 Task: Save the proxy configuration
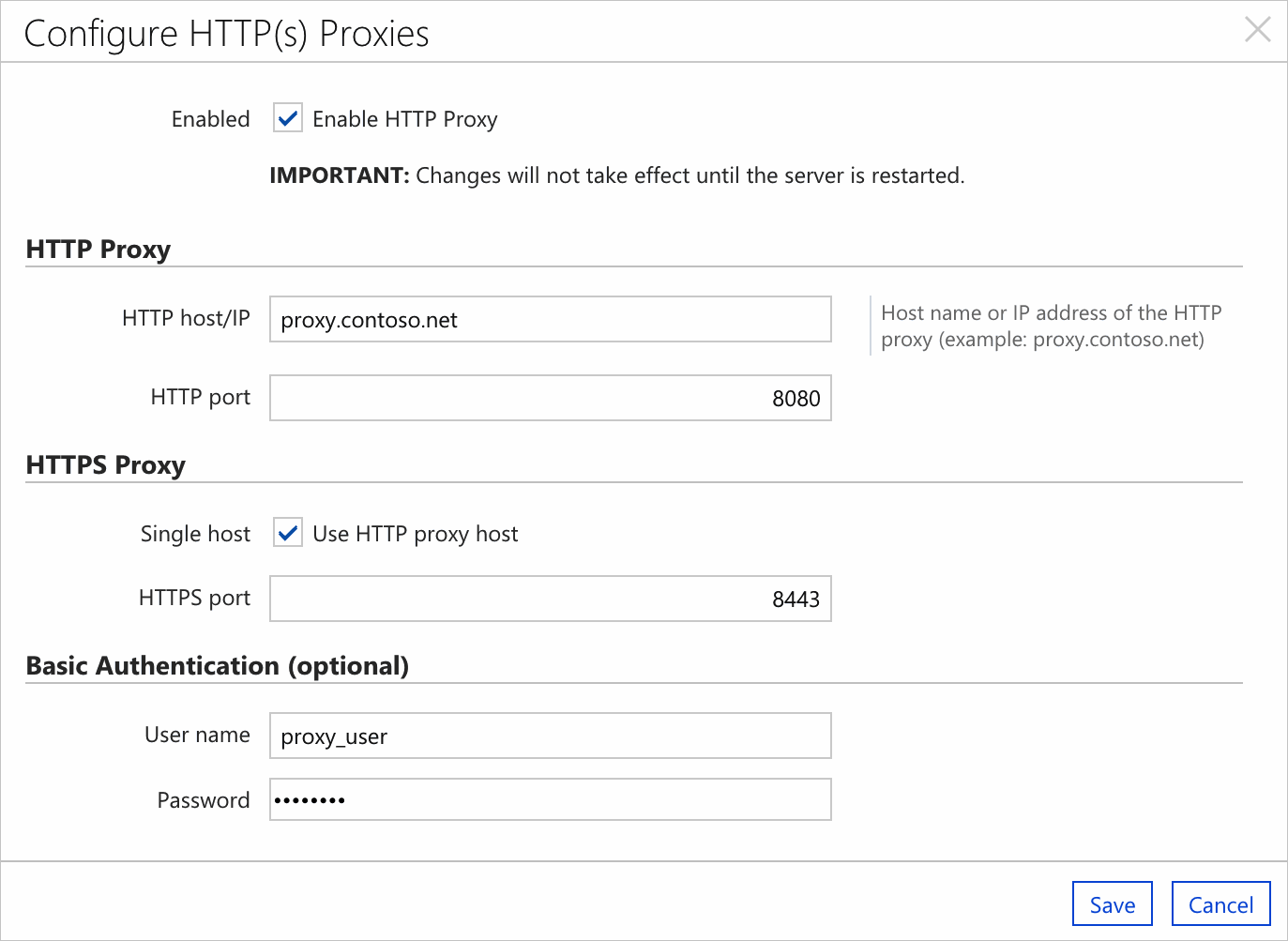point(1112,904)
